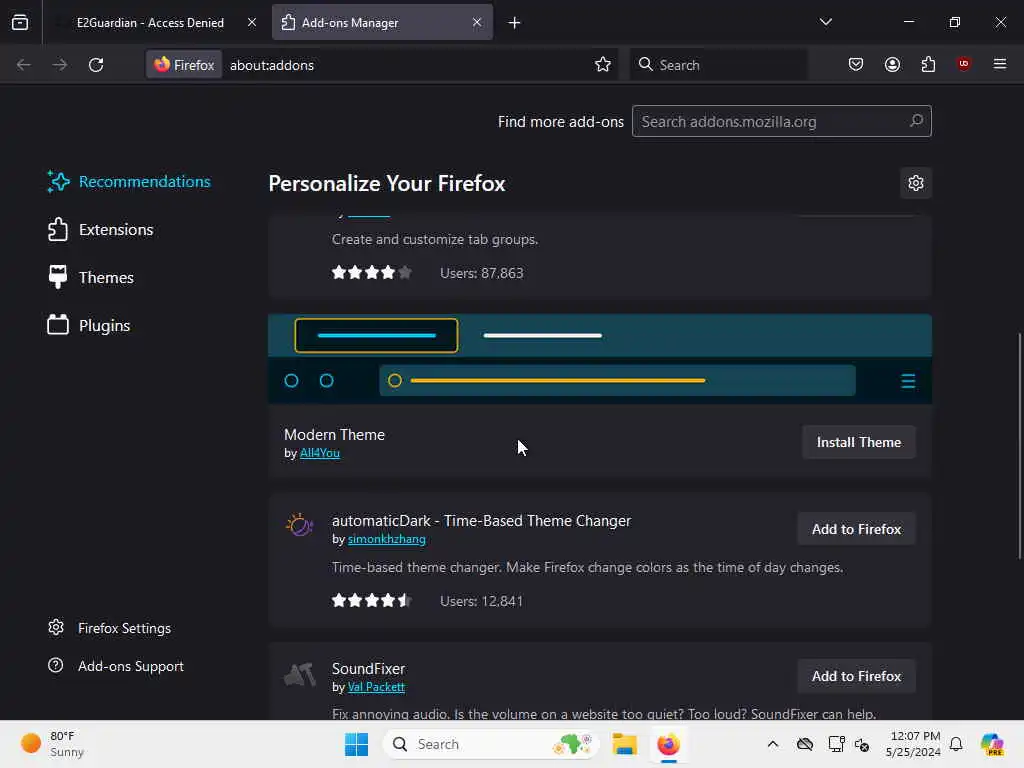Click the SoundFixer hammer icon

300,675
